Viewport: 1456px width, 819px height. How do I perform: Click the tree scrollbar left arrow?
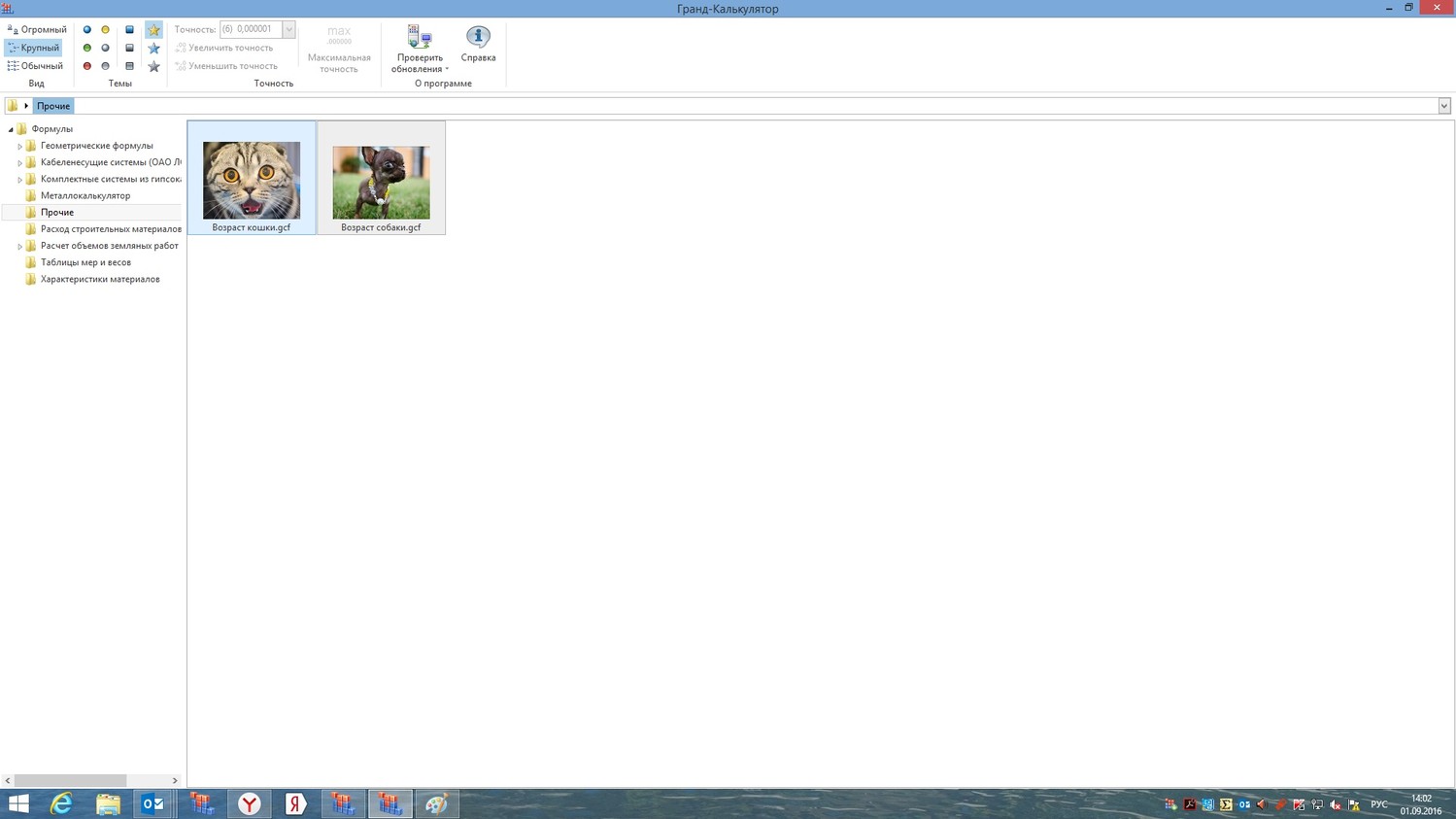pos(8,780)
